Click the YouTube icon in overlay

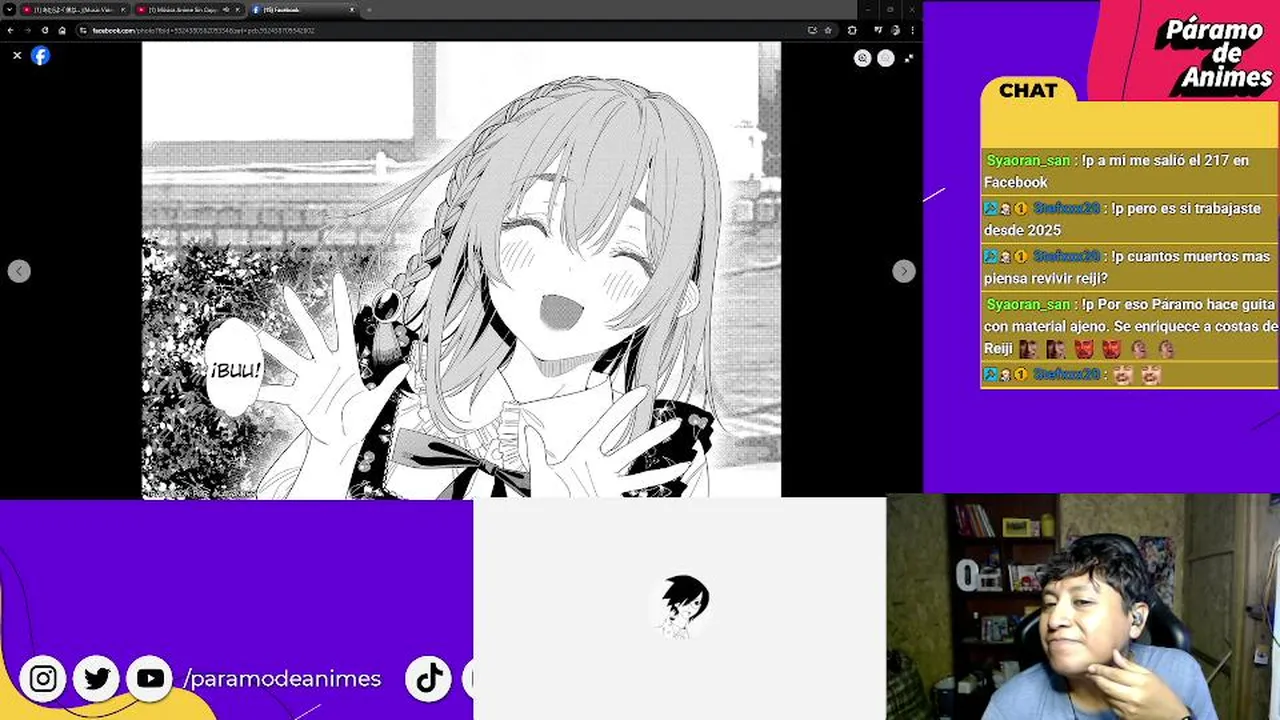coord(150,679)
